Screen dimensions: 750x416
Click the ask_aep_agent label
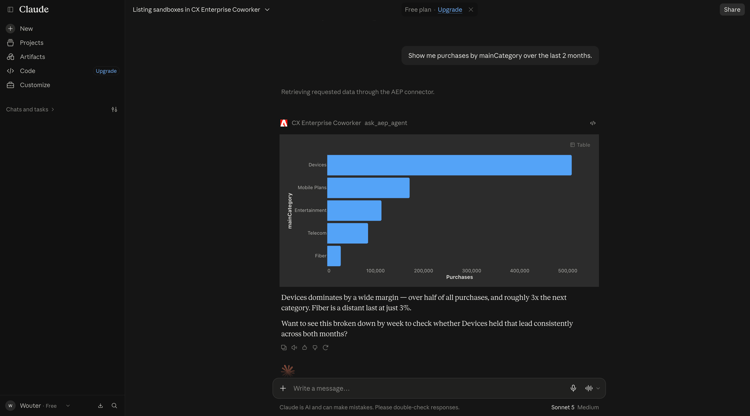[386, 123]
